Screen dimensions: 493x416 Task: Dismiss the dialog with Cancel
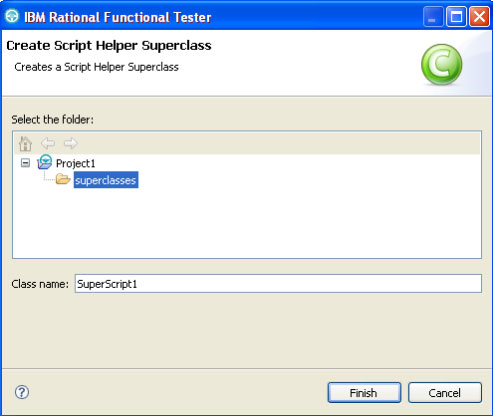[445, 393]
